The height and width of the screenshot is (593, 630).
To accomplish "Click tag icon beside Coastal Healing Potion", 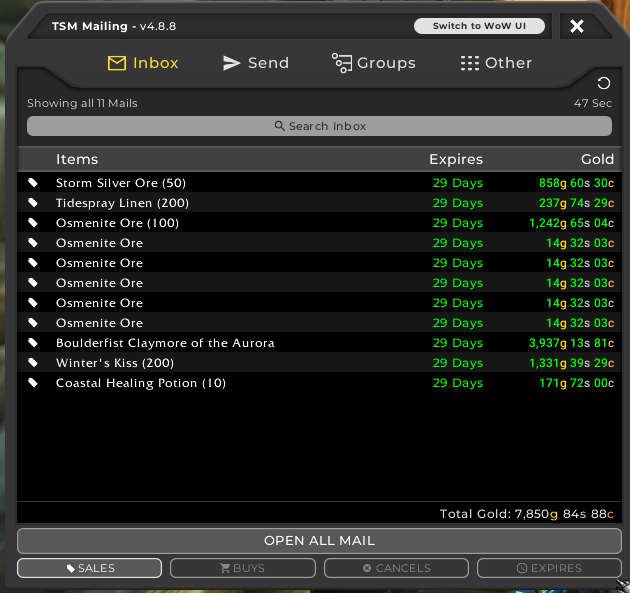I will point(33,383).
